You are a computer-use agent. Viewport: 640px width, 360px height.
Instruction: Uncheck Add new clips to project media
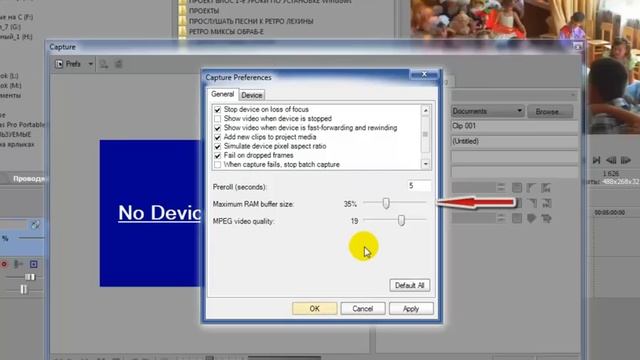click(218, 137)
